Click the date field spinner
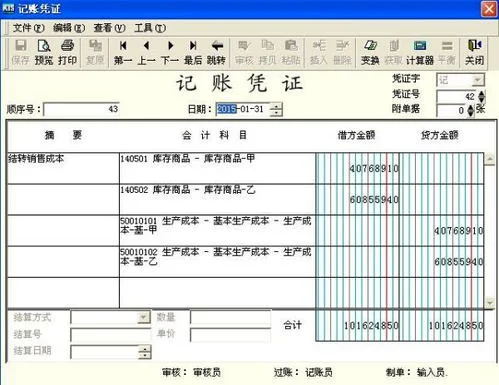 [275, 109]
